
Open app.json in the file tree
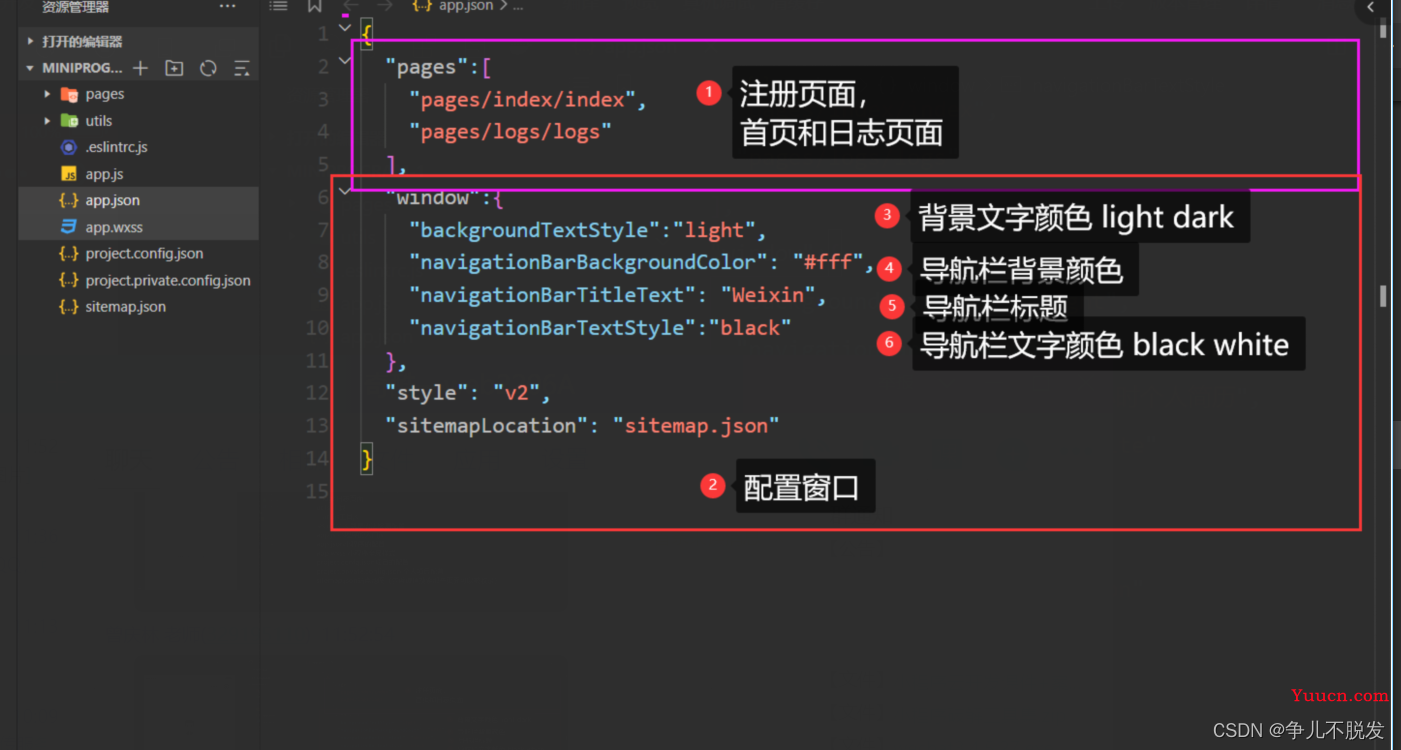pyautogui.click(x=139, y=200)
